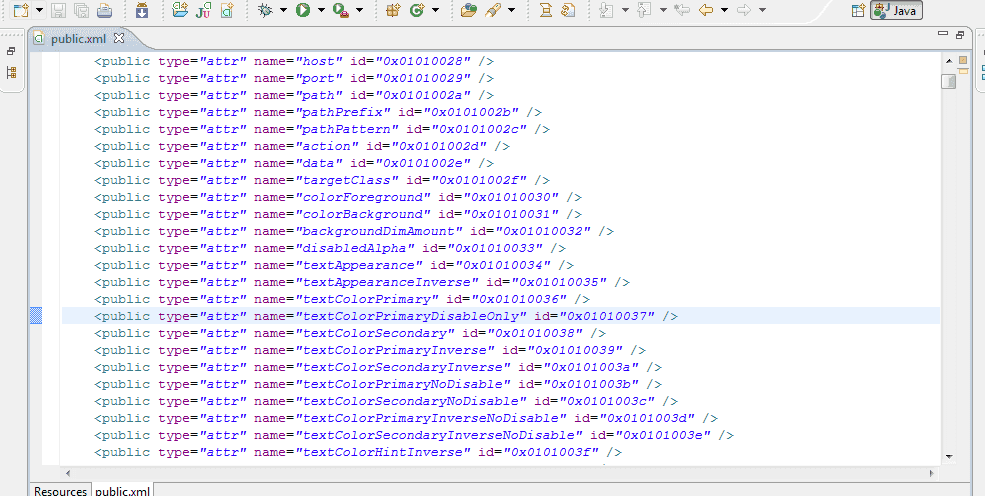Click the horizontal scrollbar right arrow
This screenshot has height=496, width=985.
click(932, 473)
